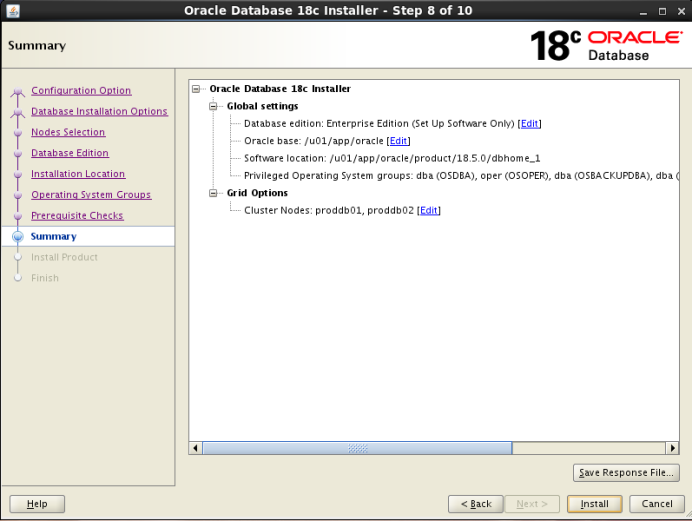Cancel the installer
The image size is (692, 521).
coord(657,504)
